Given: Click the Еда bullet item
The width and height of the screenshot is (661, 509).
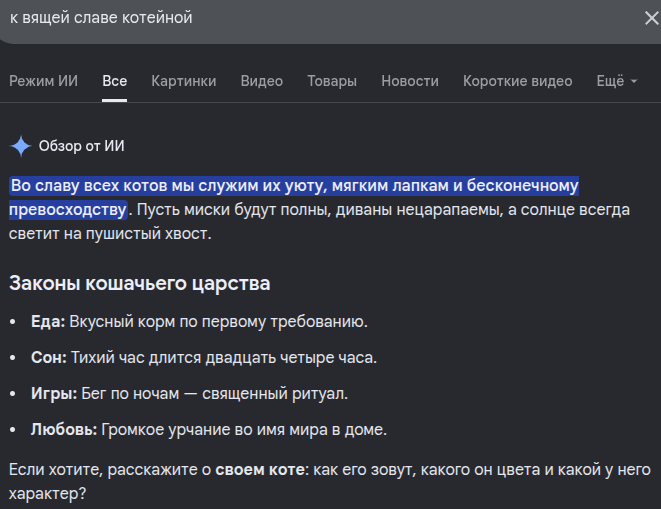Looking at the screenshot, I should coord(199,322).
